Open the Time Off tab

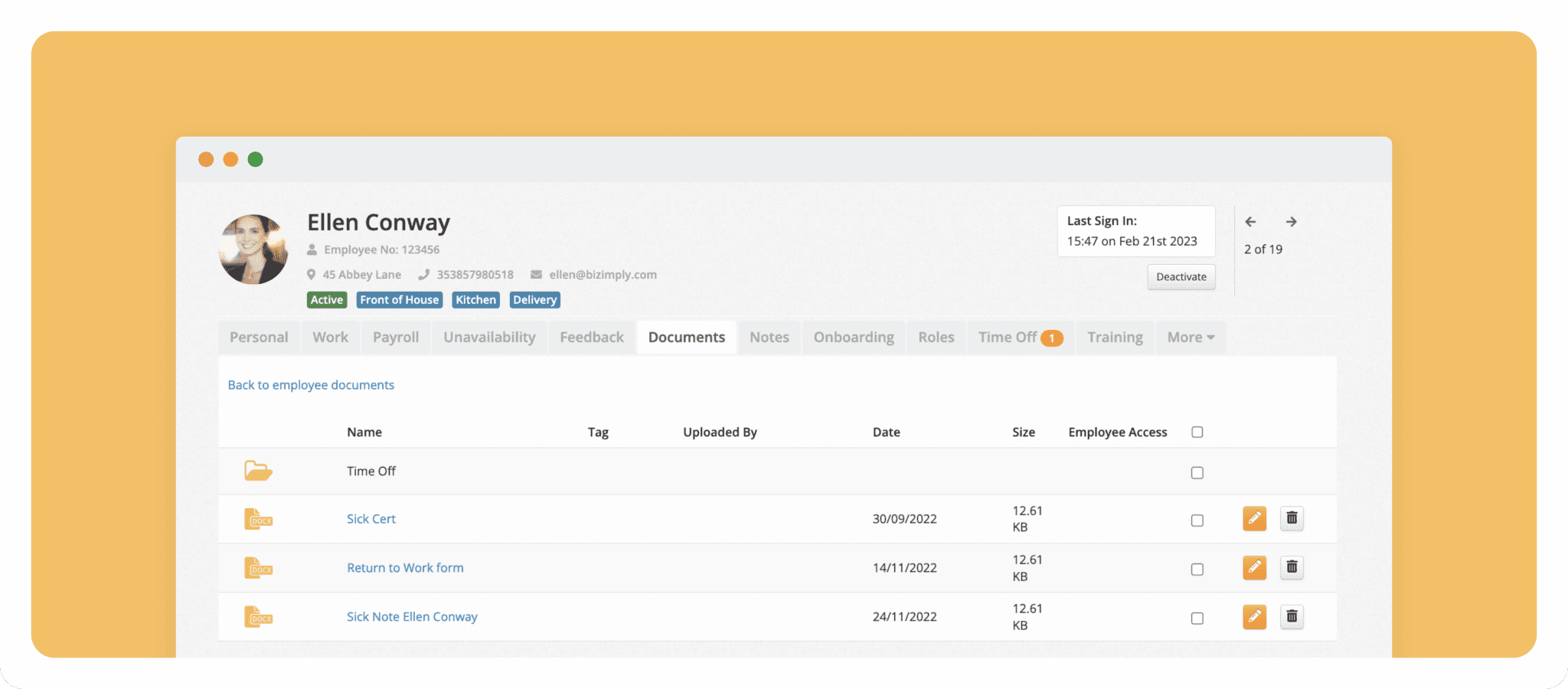click(x=1008, y=337)
